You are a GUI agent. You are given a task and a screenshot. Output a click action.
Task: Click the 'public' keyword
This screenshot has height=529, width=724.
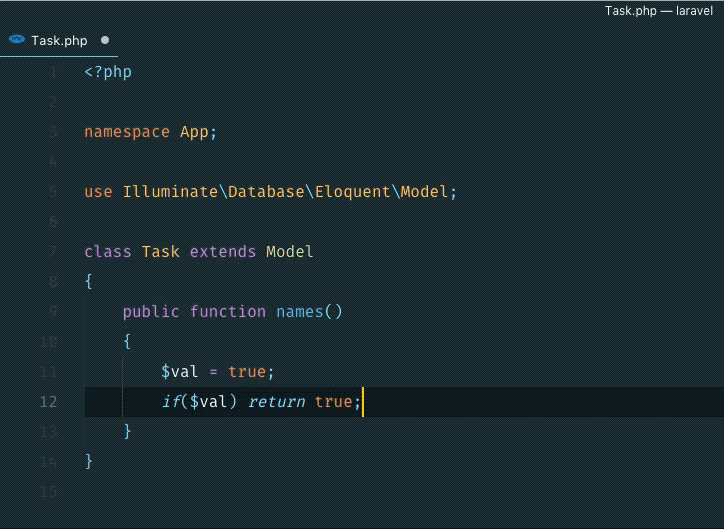[151, 312]
